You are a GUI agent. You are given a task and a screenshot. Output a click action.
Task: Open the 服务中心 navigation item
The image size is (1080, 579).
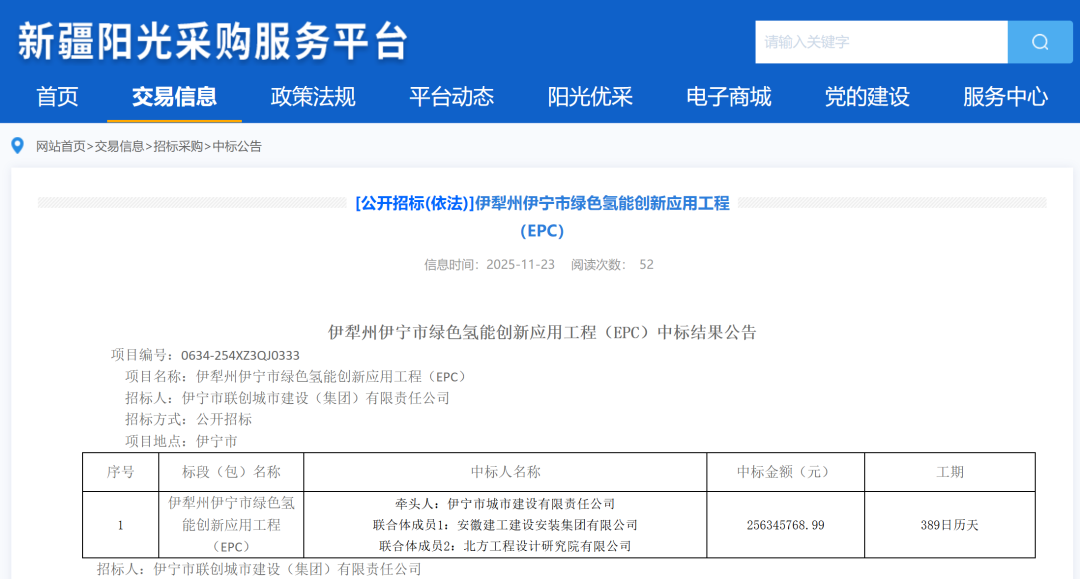[x=1004, y=97]
